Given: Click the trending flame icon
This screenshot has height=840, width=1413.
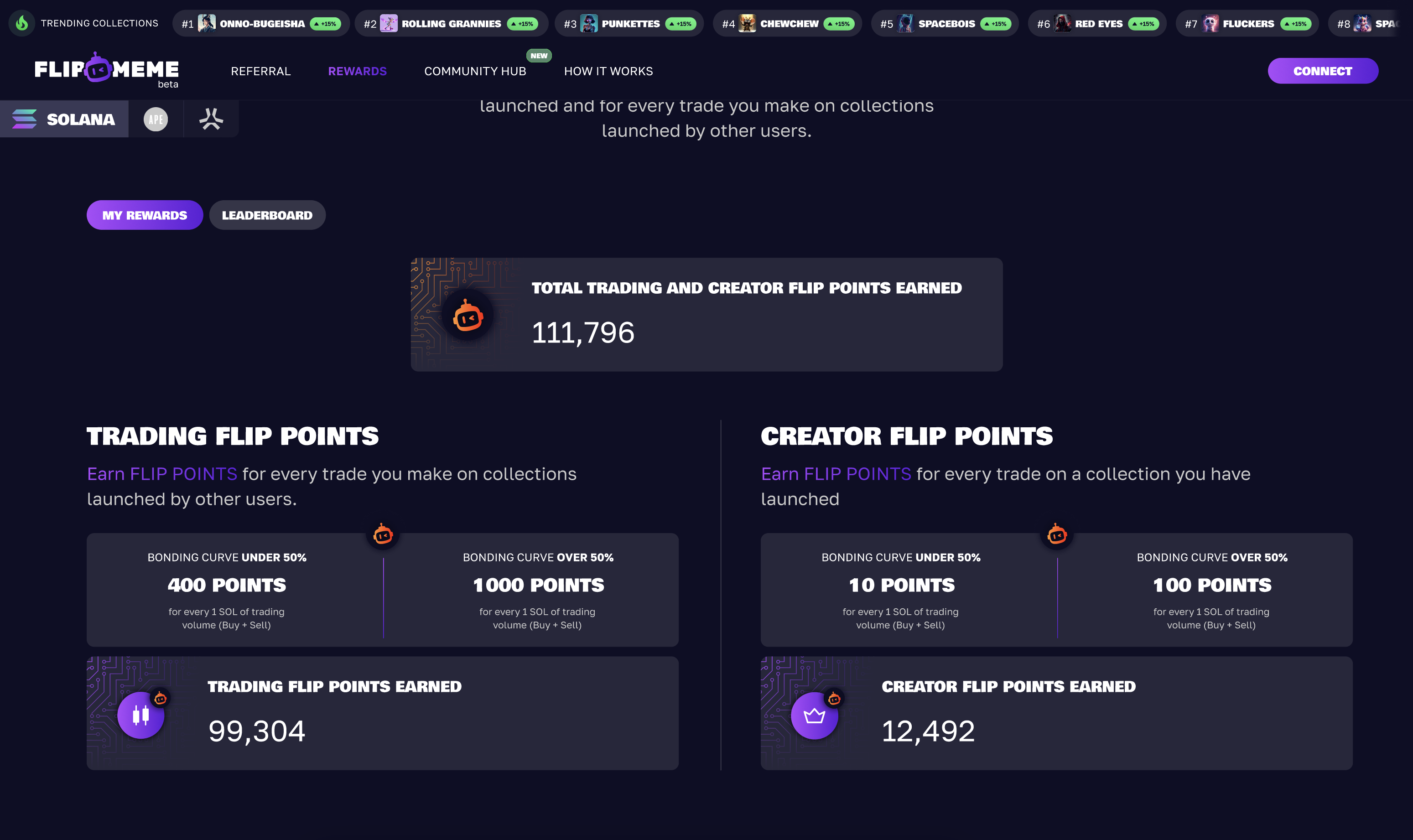Looking at the screenshot, I should (22, 23).
